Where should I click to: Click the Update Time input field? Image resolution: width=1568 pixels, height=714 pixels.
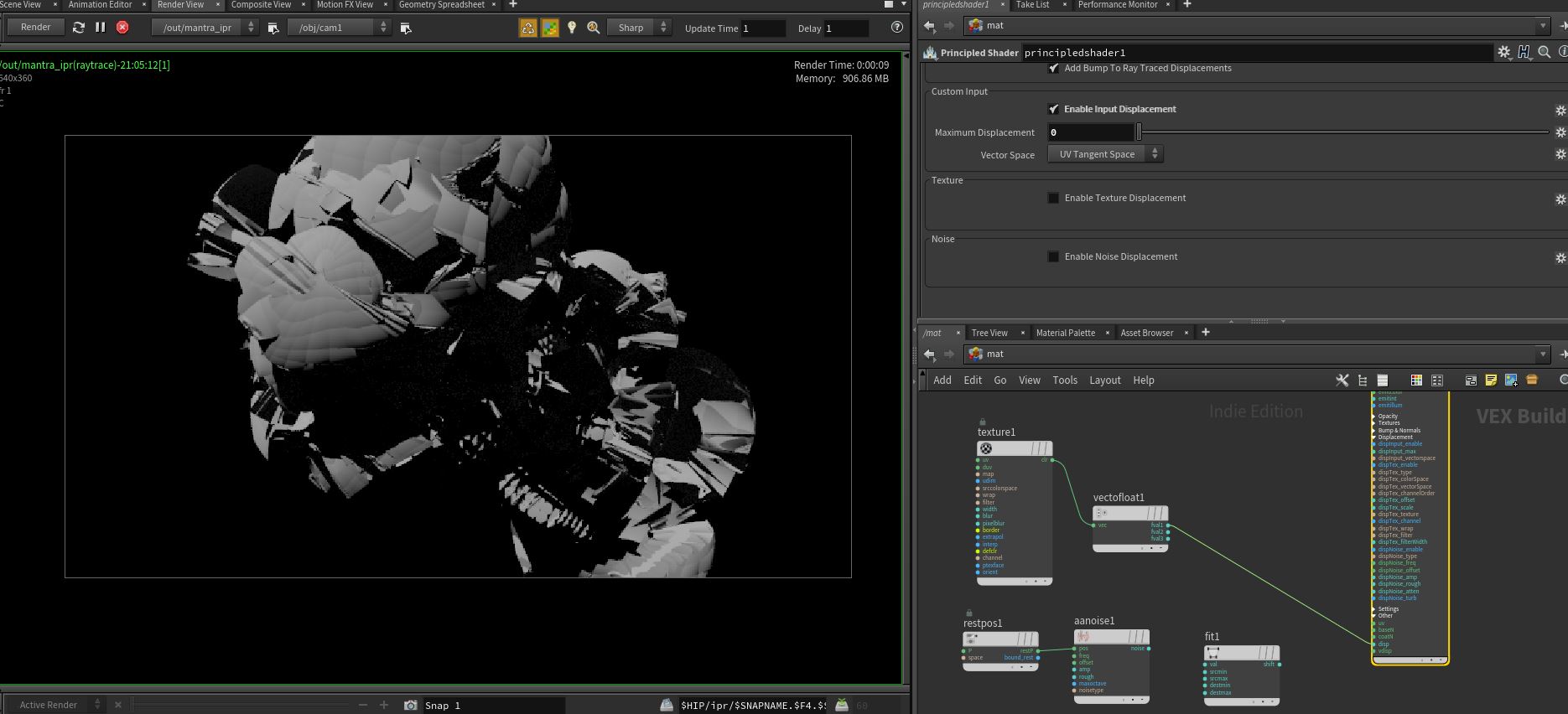tap(763, 28)
